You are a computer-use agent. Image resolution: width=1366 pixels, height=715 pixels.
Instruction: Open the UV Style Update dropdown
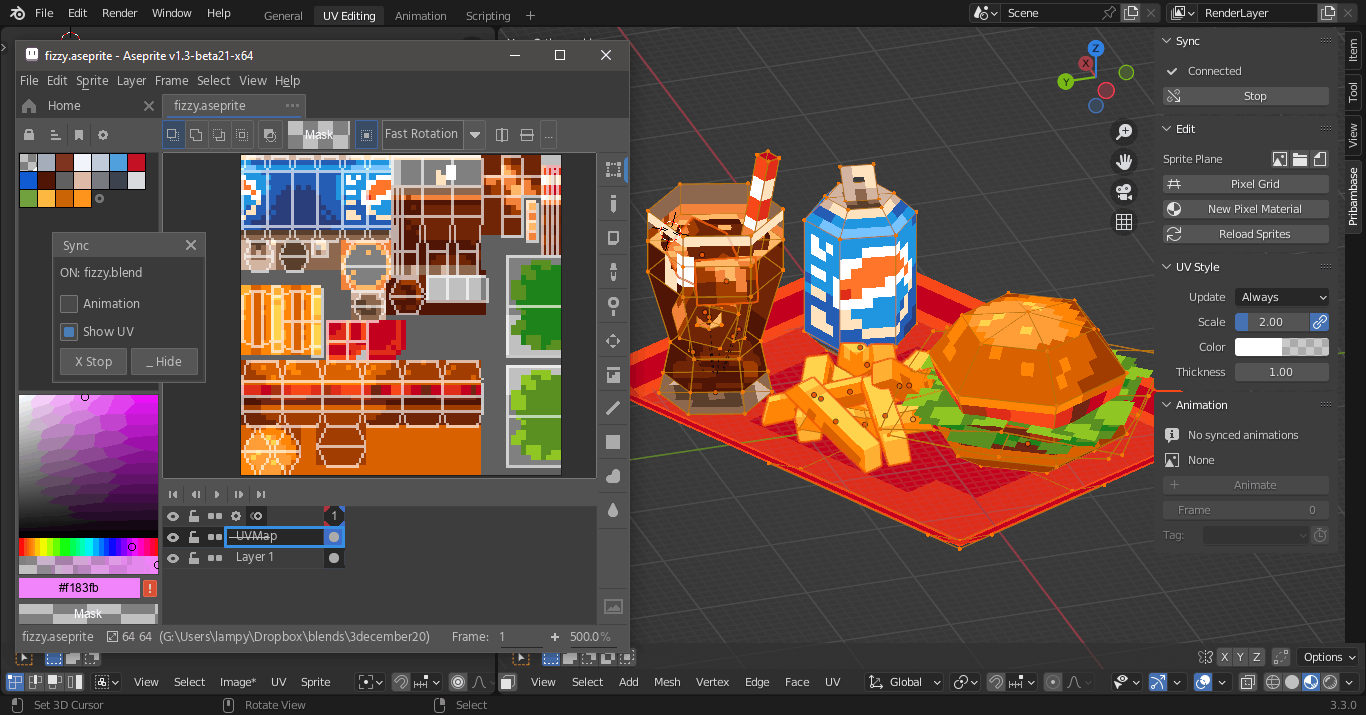(x=1282, y=297)
